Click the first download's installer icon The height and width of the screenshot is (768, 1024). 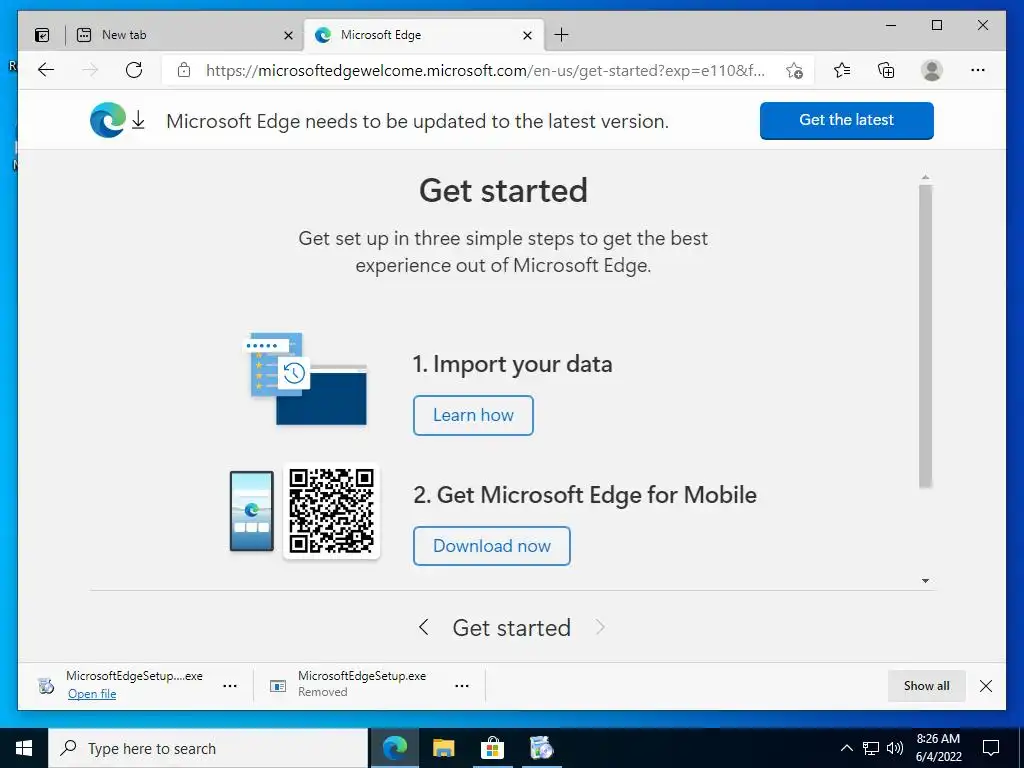(x=46, y=686)
